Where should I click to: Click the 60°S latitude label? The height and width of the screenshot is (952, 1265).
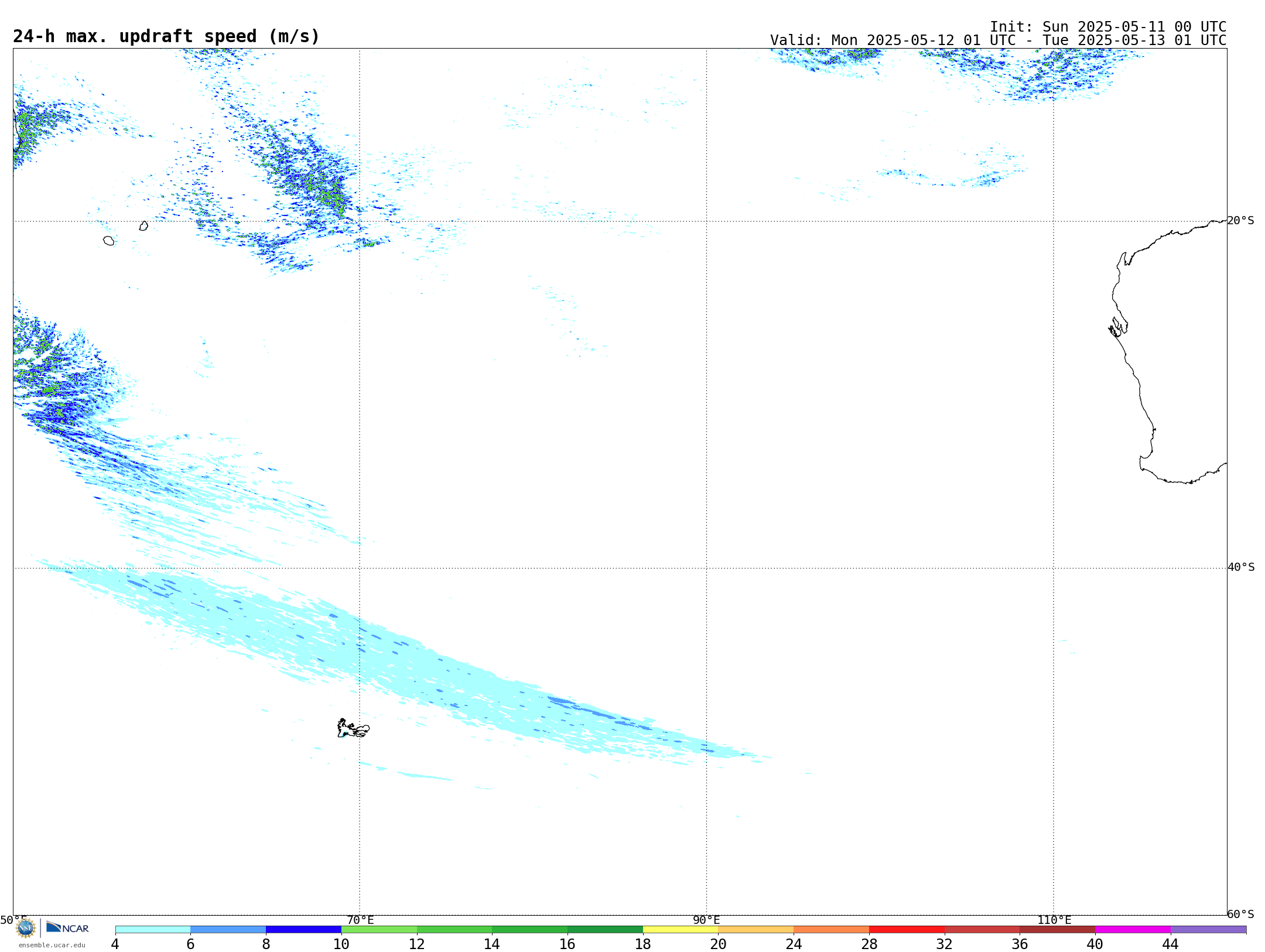[x=1241, y=914]
